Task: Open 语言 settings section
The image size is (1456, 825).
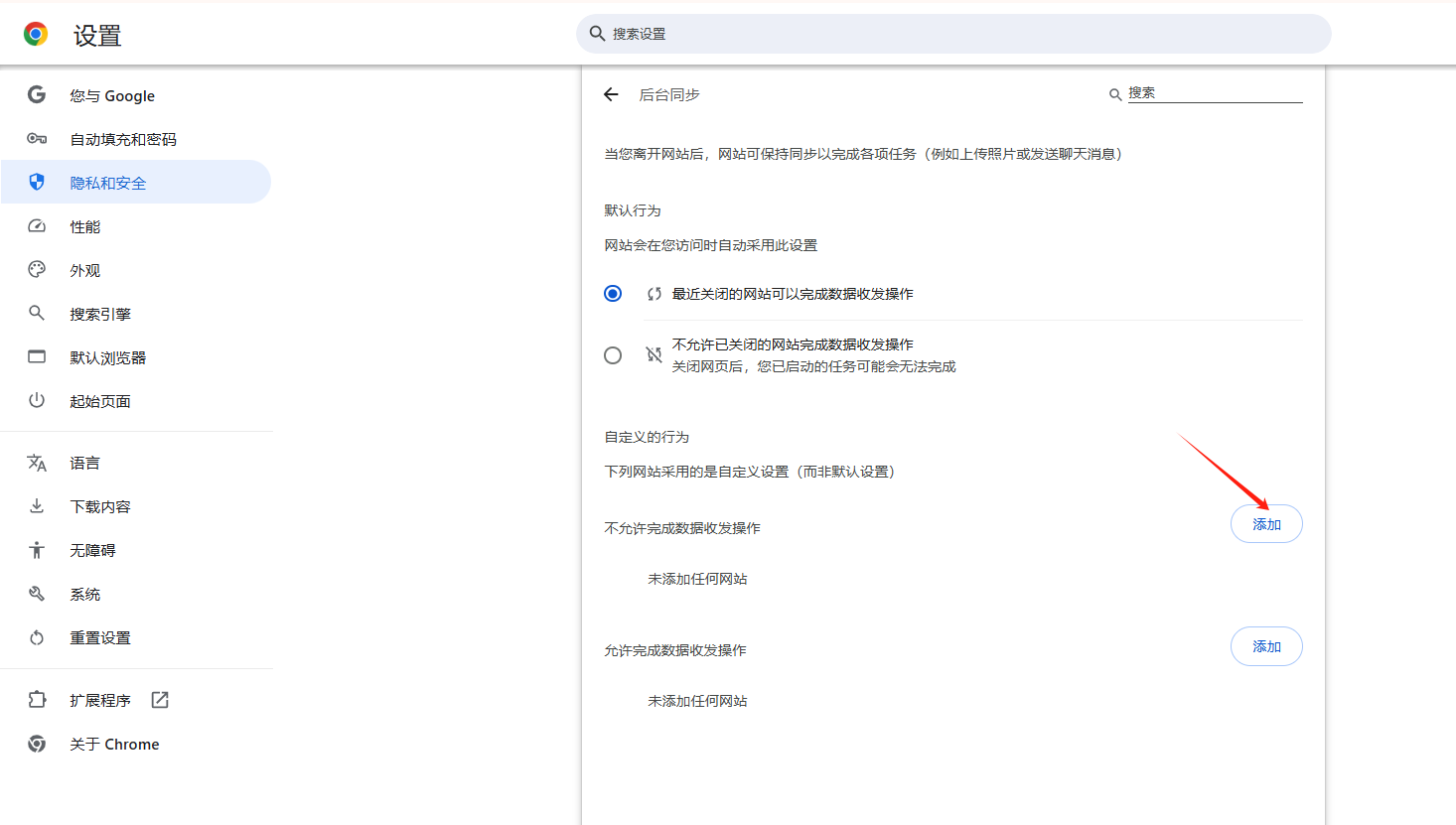Action: tap(136, 463)
